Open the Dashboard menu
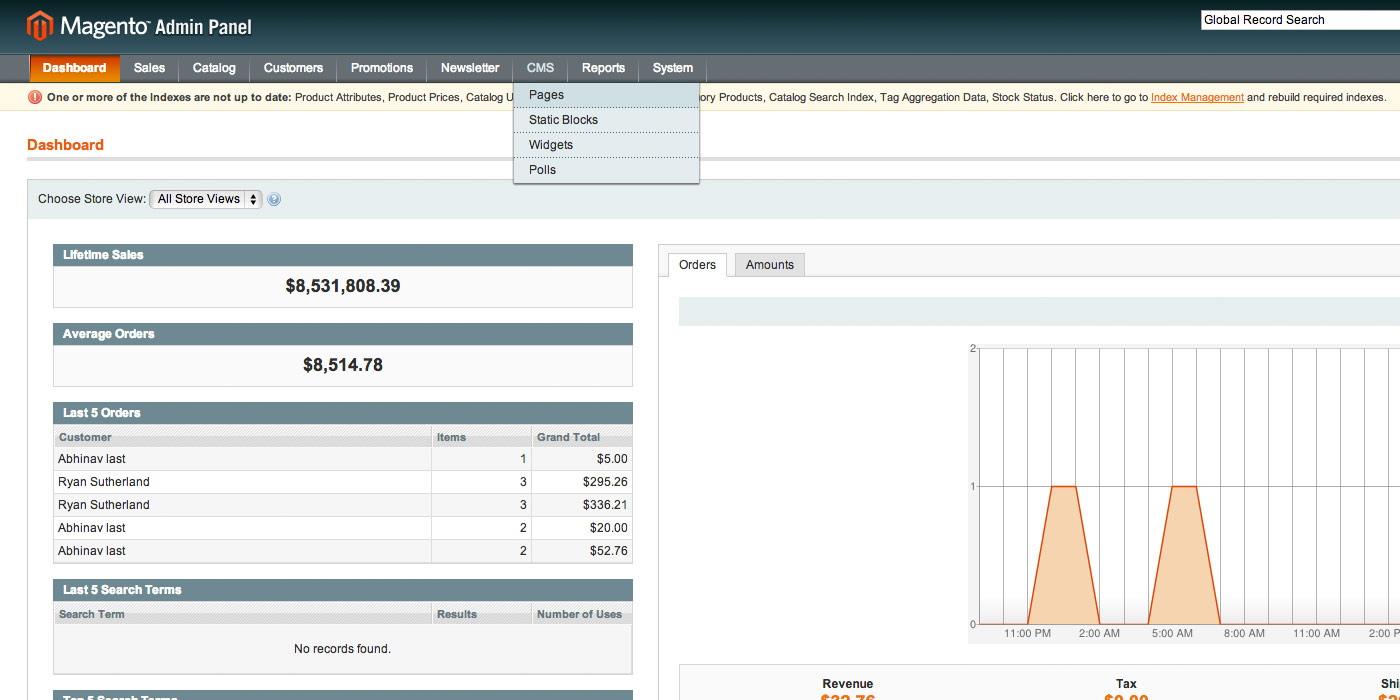 tap(74, 68)
